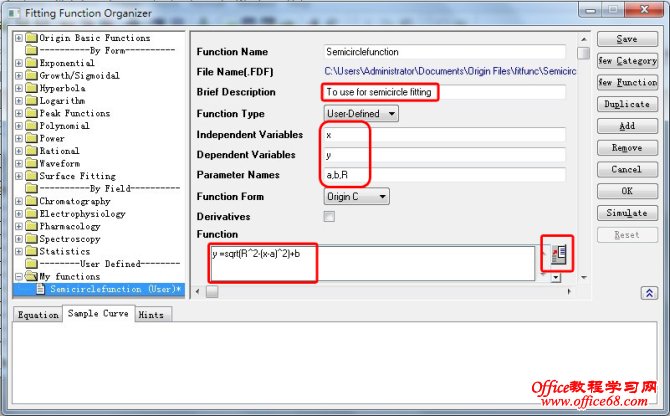Click the vertical scrollbar thumb of the form
The width and height of the screenshot is (670, 416).
[583, 53]
